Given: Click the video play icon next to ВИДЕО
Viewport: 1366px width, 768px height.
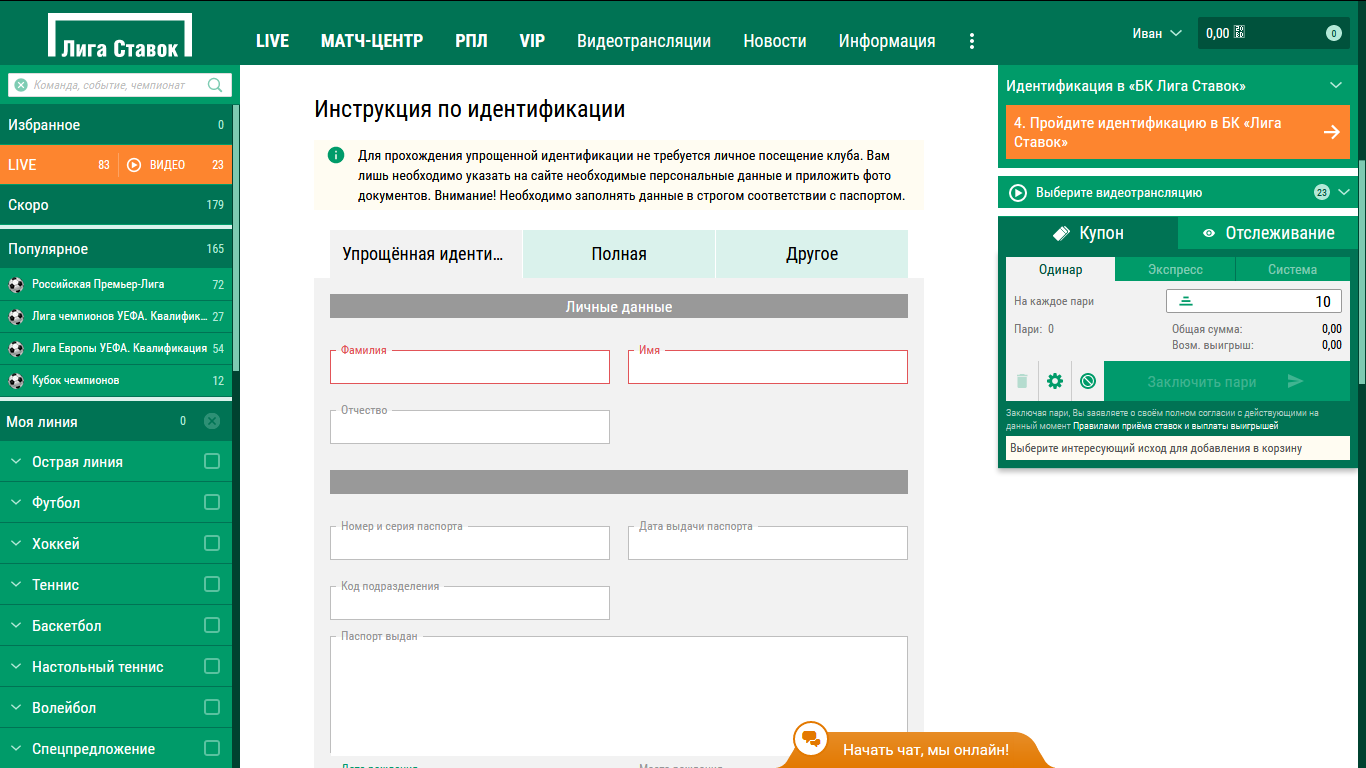Looking at the screenshot, I should point(135,165).
